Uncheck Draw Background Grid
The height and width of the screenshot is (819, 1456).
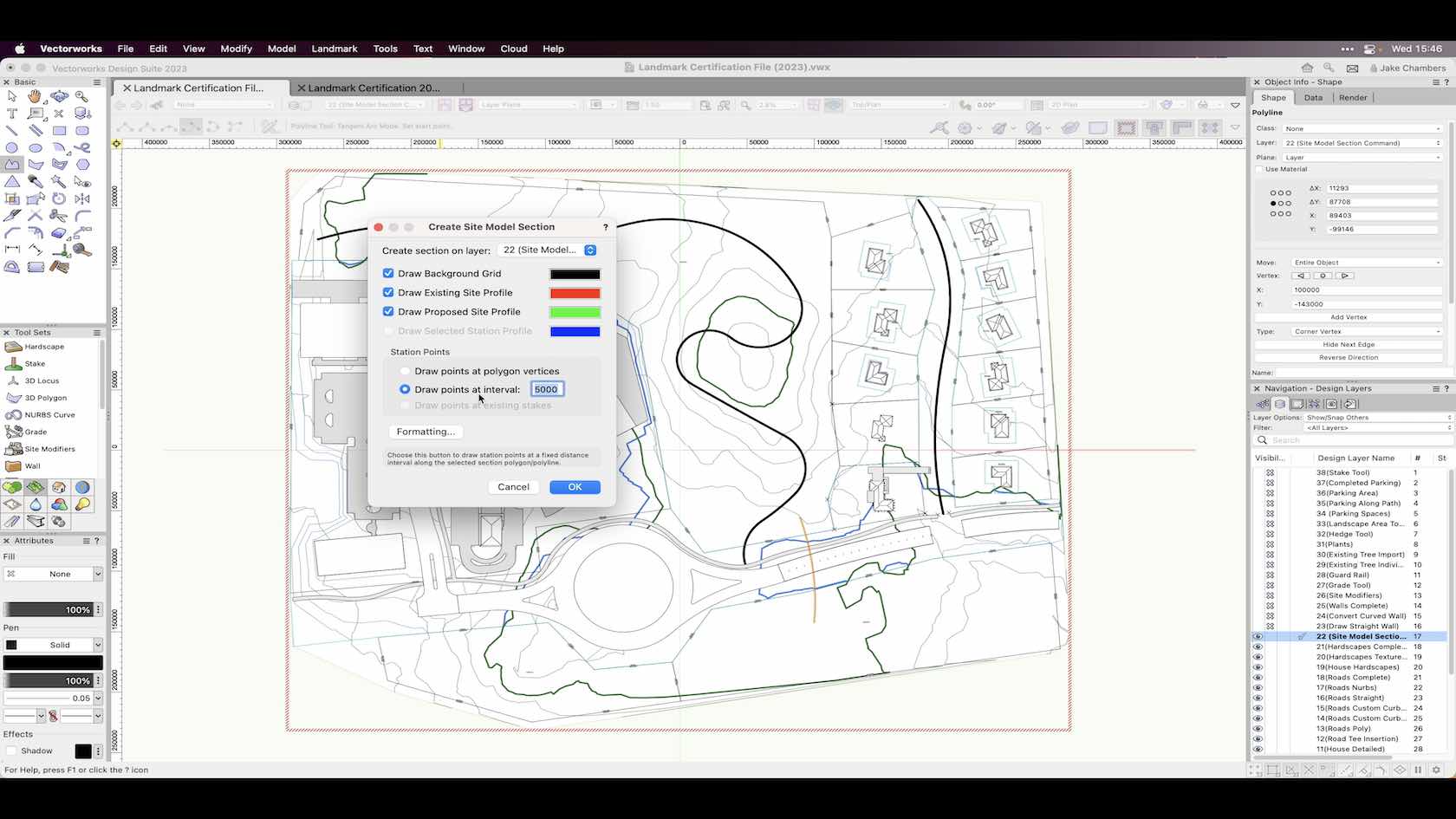[x=388, y=273]
